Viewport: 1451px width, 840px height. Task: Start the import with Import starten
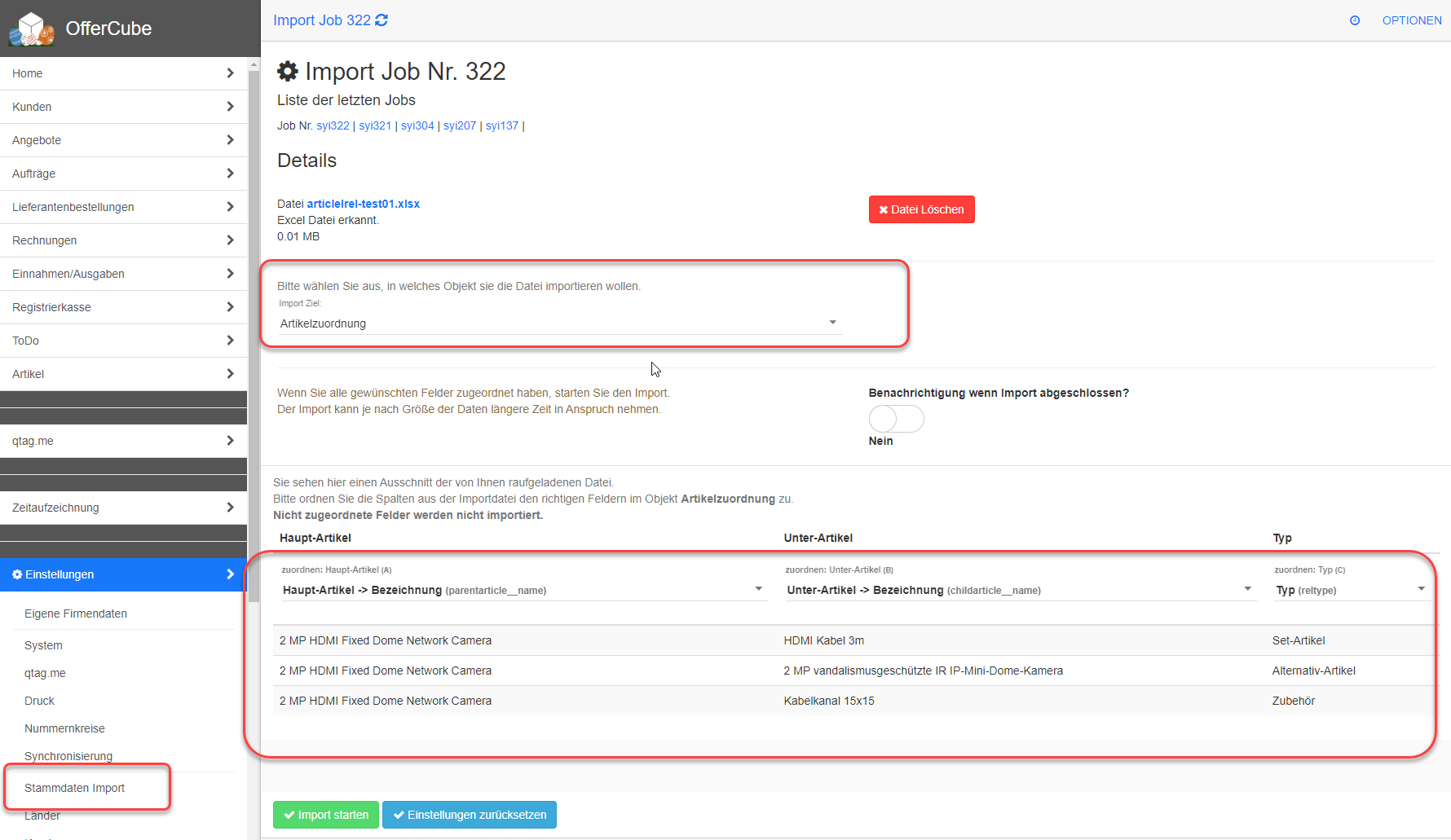(x=326, y=815)
